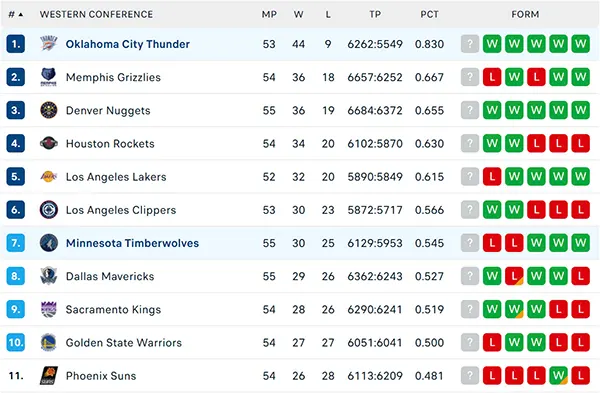Click the Houston Rockets team logo
Viewport: 600px width, 393px height.
49,144
